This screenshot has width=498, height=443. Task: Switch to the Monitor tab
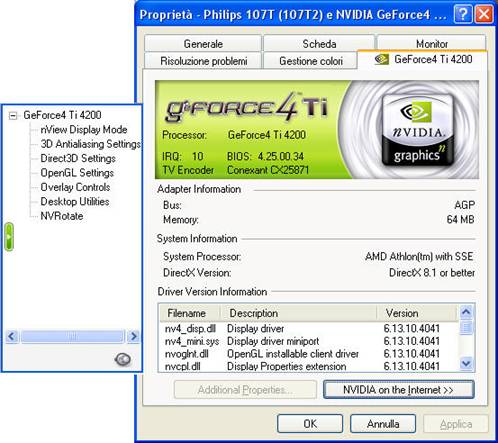click(x=432, y=43)
